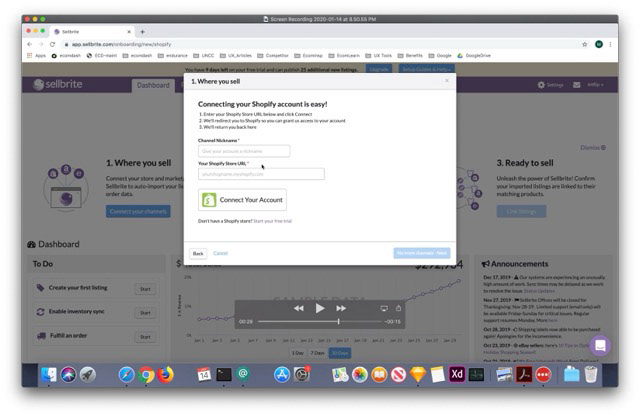Select 7 Days chart range
The image size is (640, 416).
317,353
